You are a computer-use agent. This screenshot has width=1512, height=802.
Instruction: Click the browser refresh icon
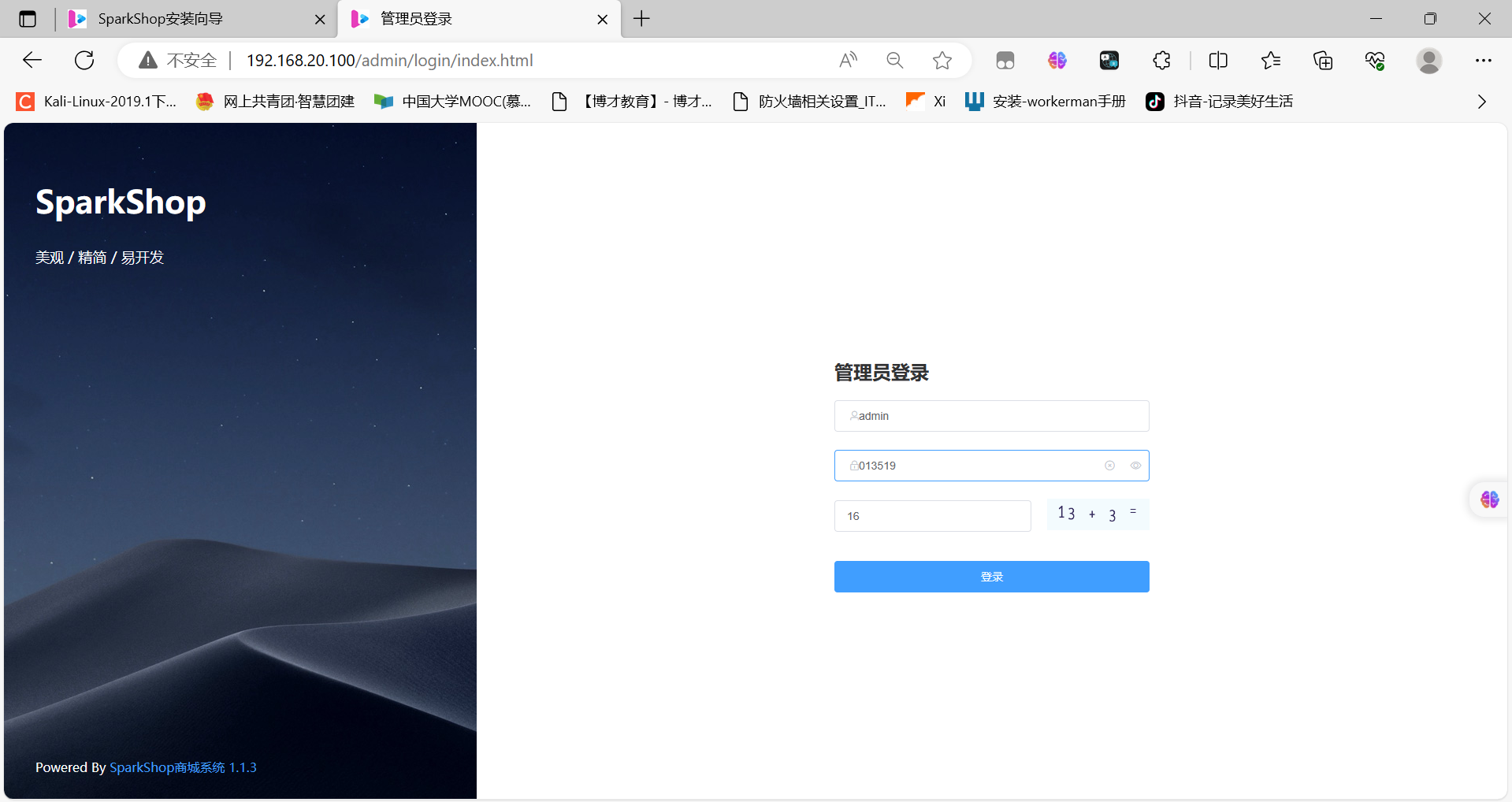click(84, 61)
